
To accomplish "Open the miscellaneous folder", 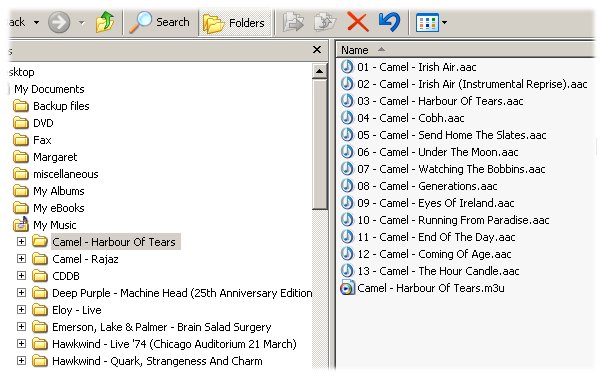I will pyautogui.click(x=65, y=174).
